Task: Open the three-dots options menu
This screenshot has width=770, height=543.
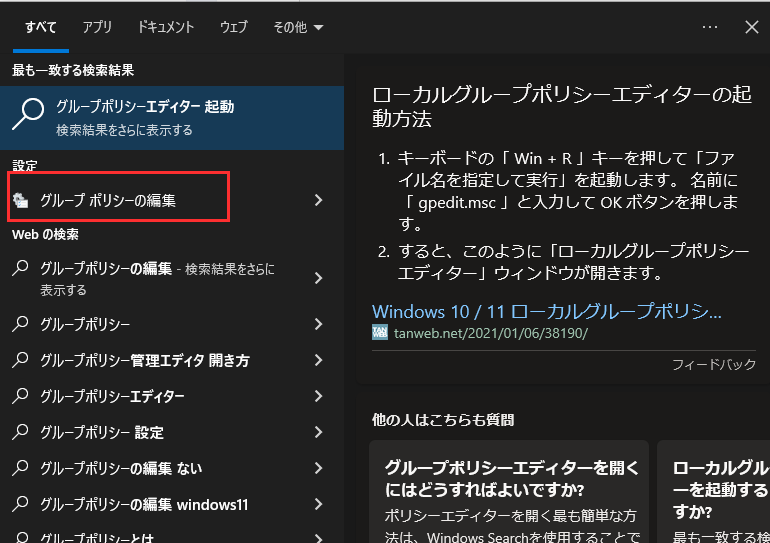Action: 710,27
